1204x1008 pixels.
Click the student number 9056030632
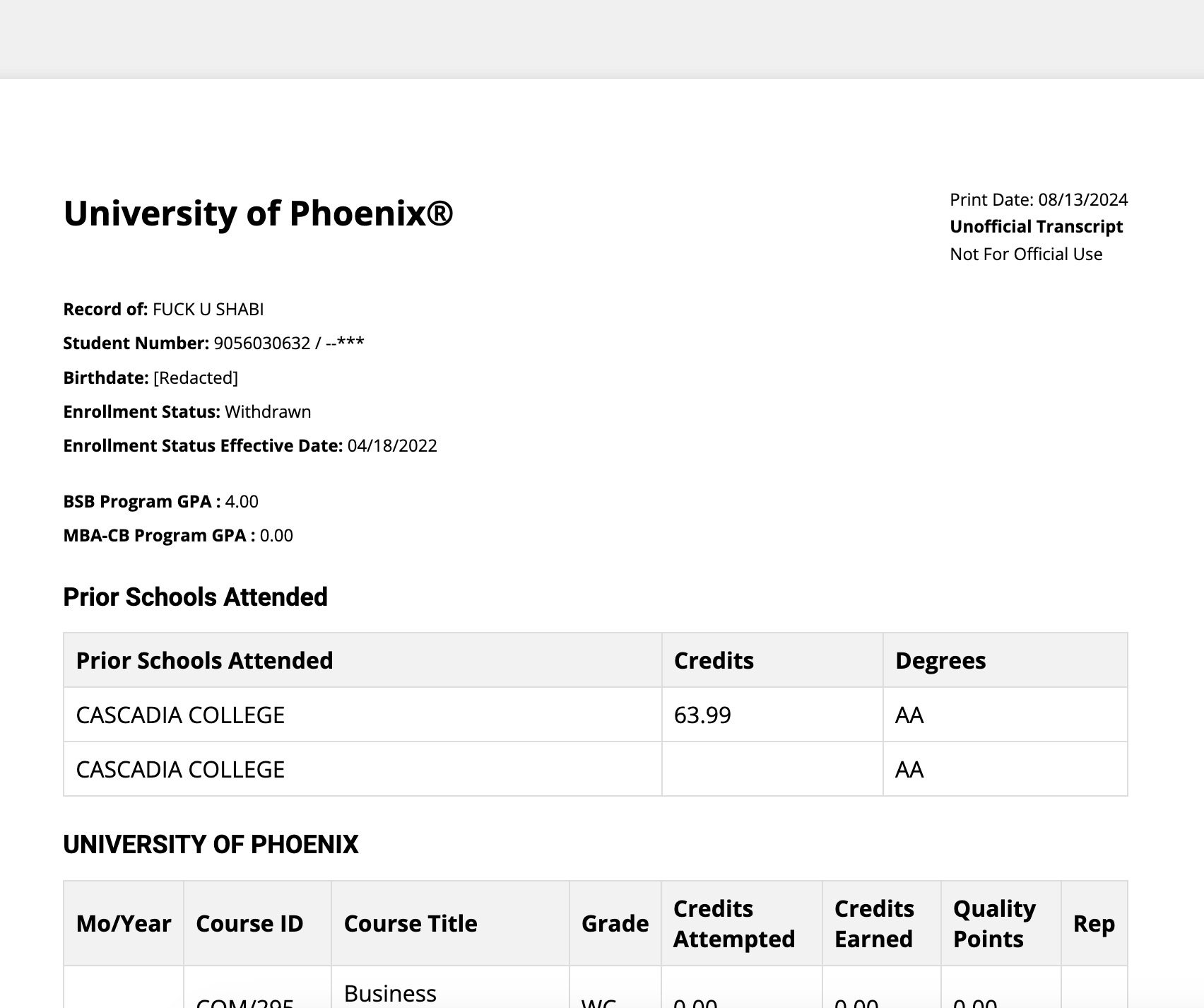tap(261, 344)
